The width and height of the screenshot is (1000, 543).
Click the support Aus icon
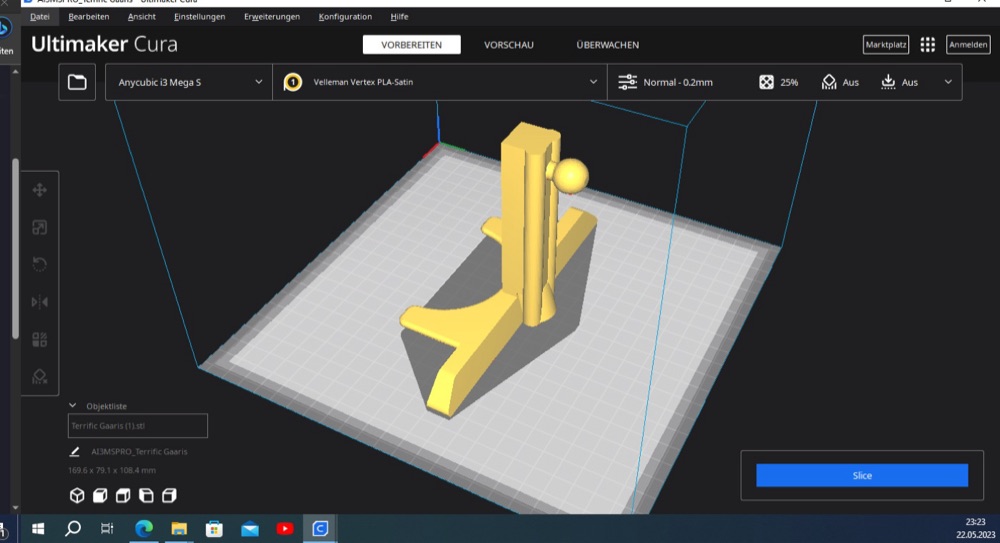pyautogui.click(x=829, y=82)
